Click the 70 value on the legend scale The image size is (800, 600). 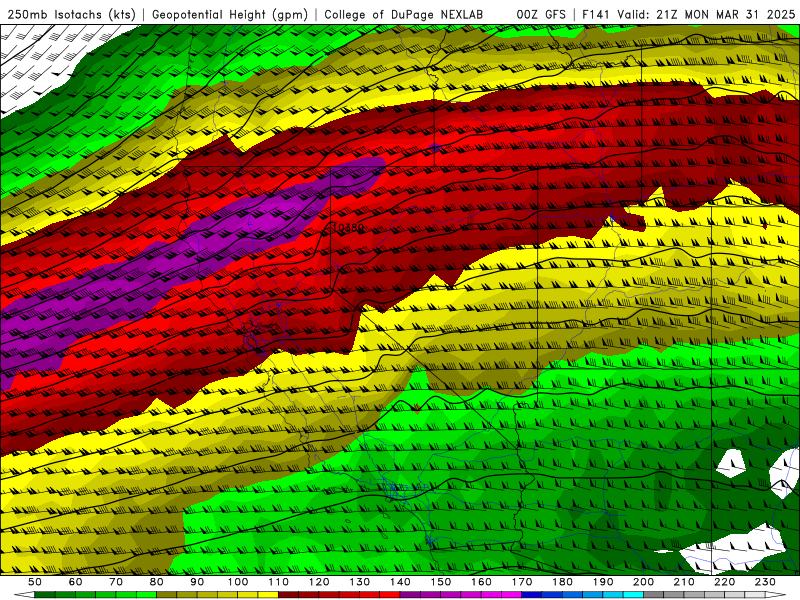coord(116,582)
